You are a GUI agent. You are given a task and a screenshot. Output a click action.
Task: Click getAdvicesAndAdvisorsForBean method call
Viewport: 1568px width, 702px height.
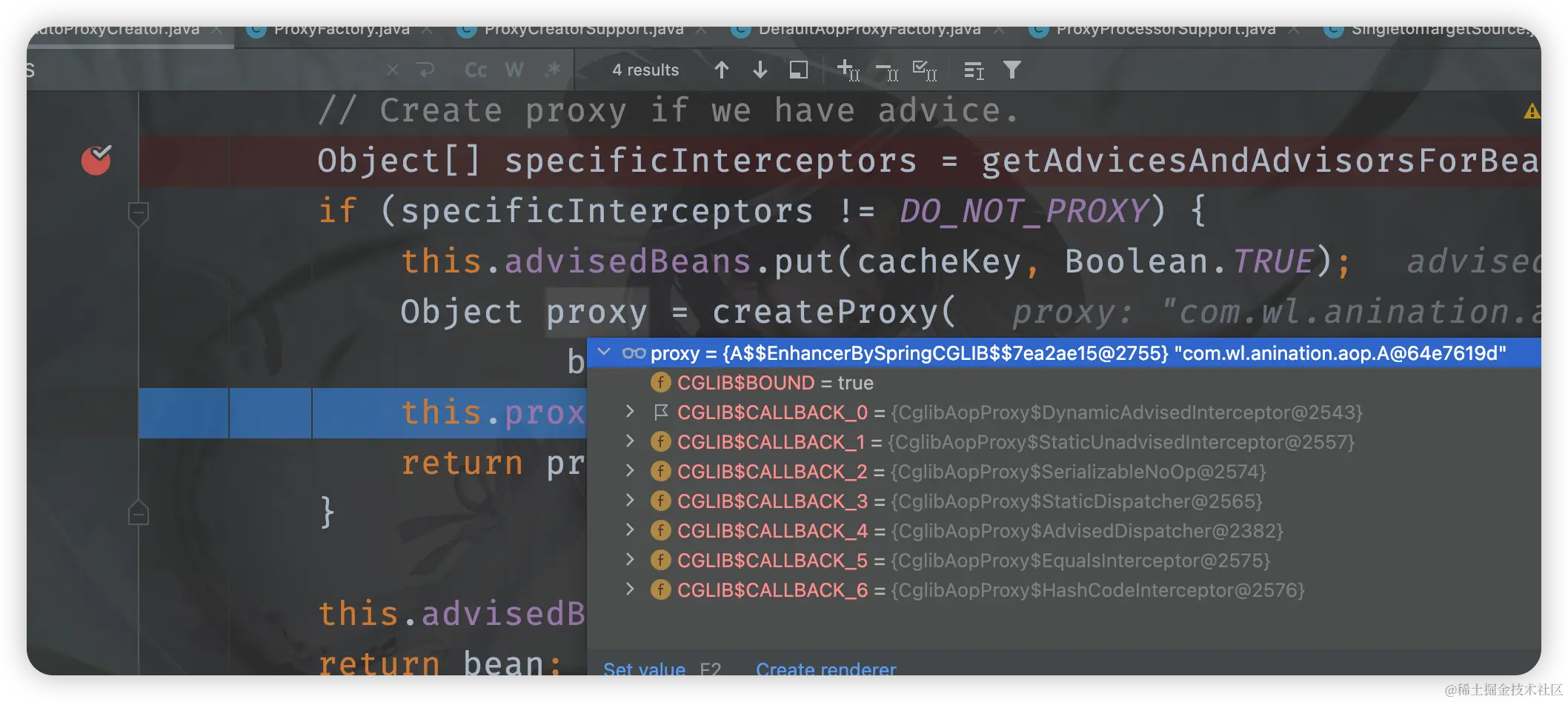(x=1260, y=161)
